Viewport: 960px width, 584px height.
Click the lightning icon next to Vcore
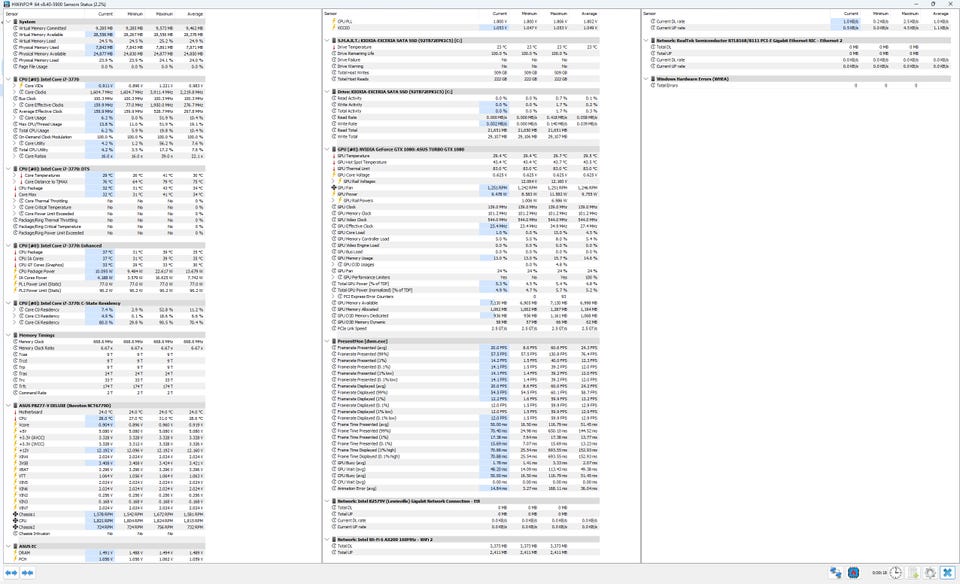pyautogui.click(x=15, y=425)
